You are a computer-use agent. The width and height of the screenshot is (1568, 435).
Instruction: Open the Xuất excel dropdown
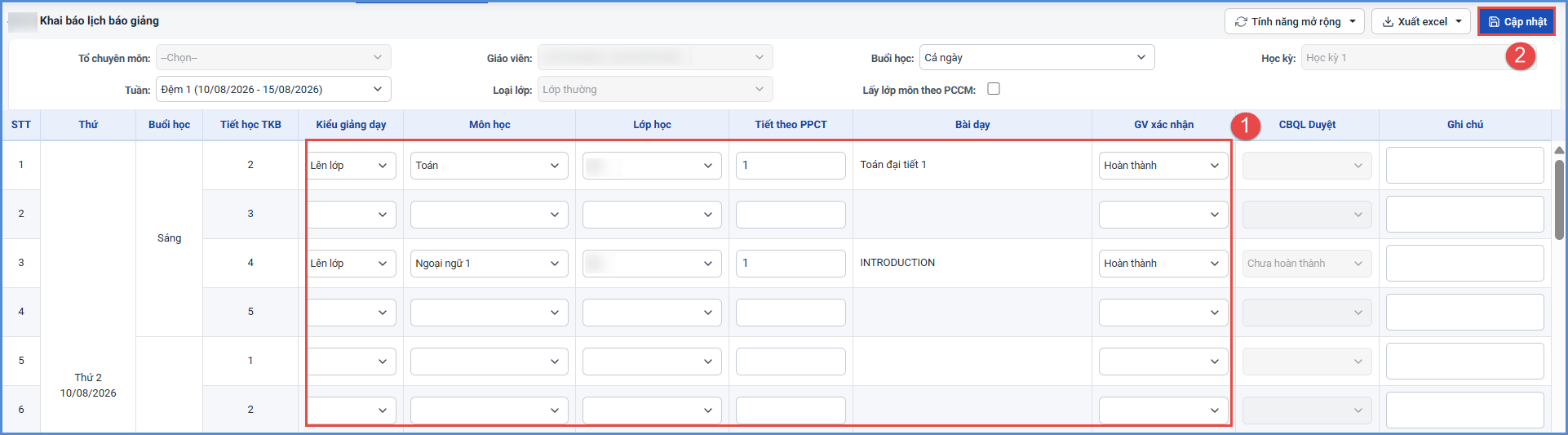tap(1420, 22)
